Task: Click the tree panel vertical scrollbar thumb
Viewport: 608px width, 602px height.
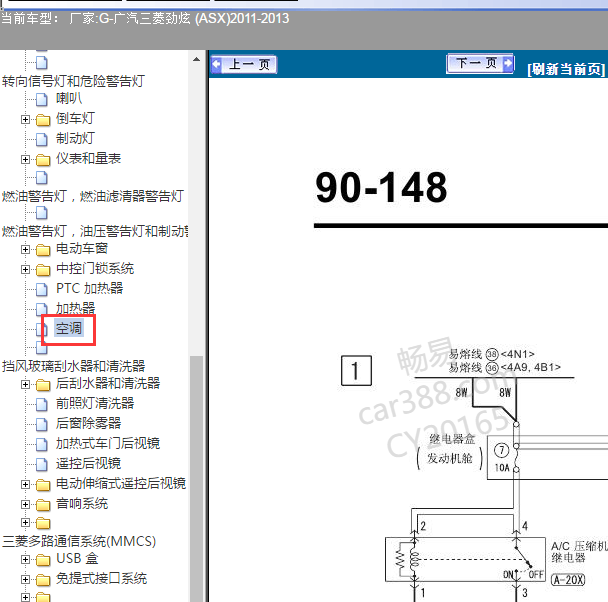Action: (197, 478)
